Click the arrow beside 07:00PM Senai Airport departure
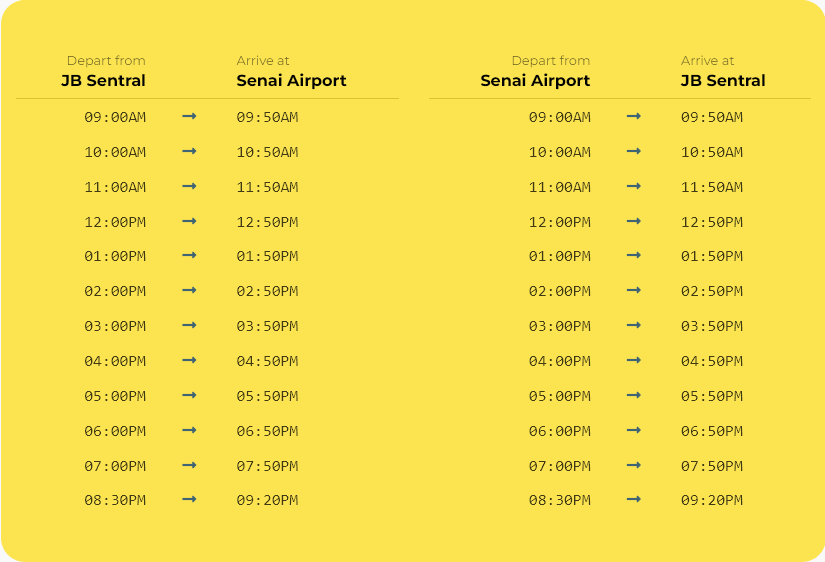Screen dimensions: 825x562 pyautogui.click(x=634, y=465)
